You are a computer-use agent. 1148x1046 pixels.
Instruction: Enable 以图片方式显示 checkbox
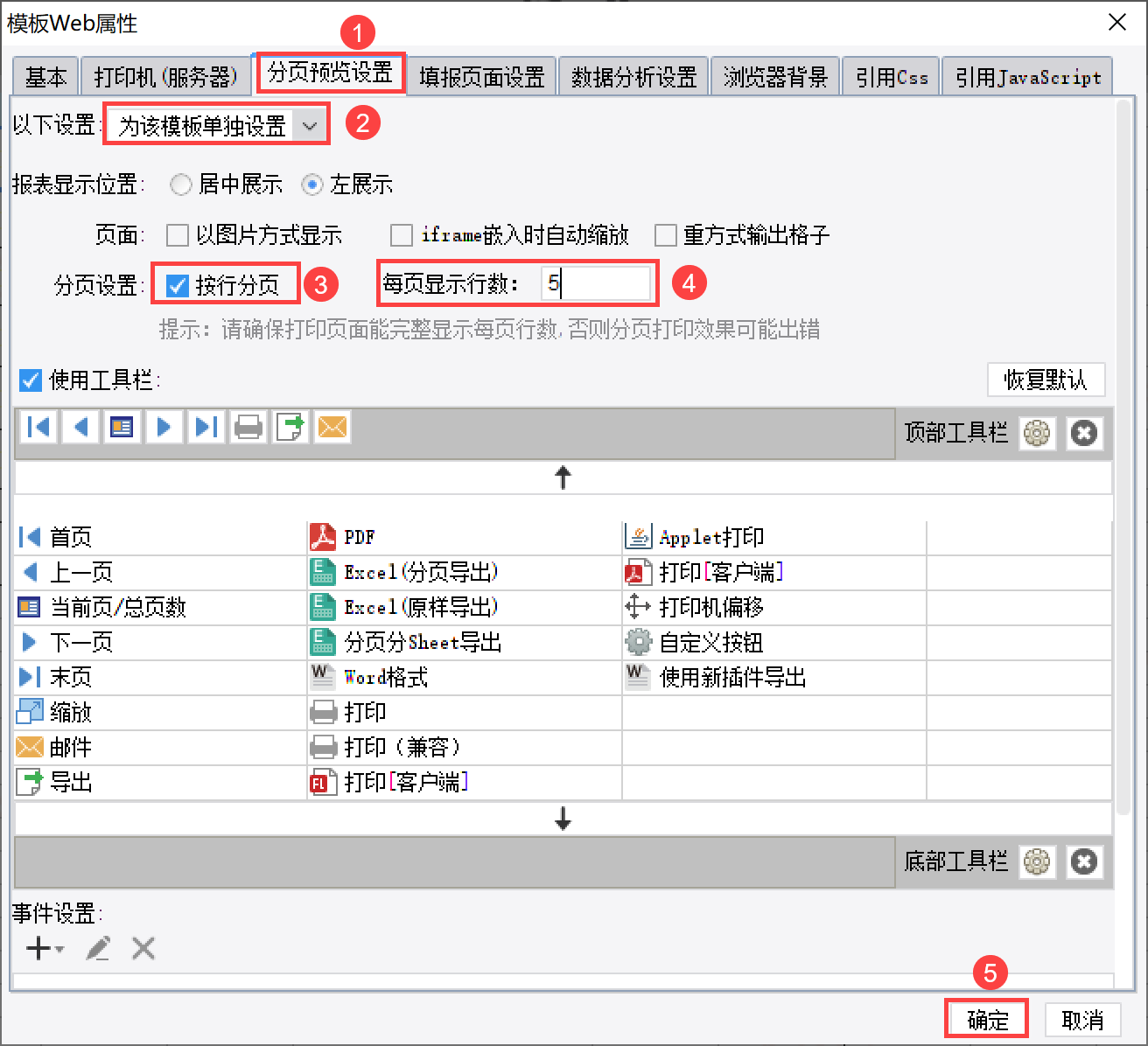[x=178, y=235]
